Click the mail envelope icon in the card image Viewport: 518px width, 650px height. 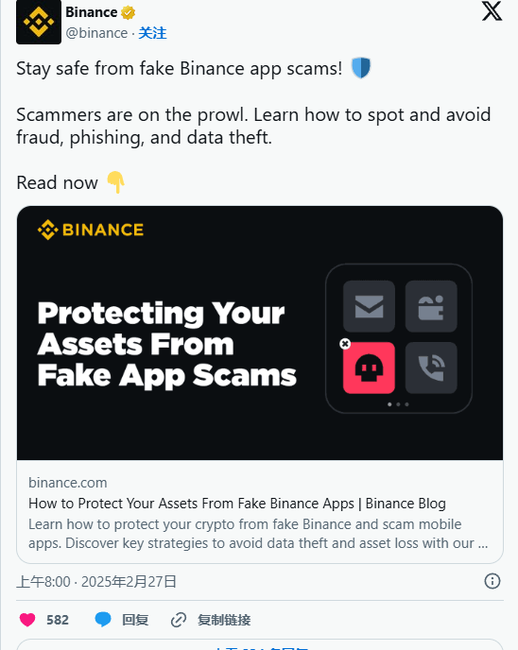[369, 306]
